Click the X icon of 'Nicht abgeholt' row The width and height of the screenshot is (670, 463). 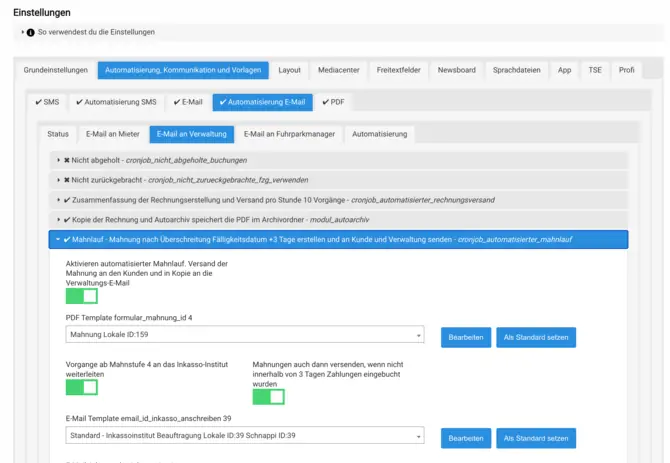[67, 161]
